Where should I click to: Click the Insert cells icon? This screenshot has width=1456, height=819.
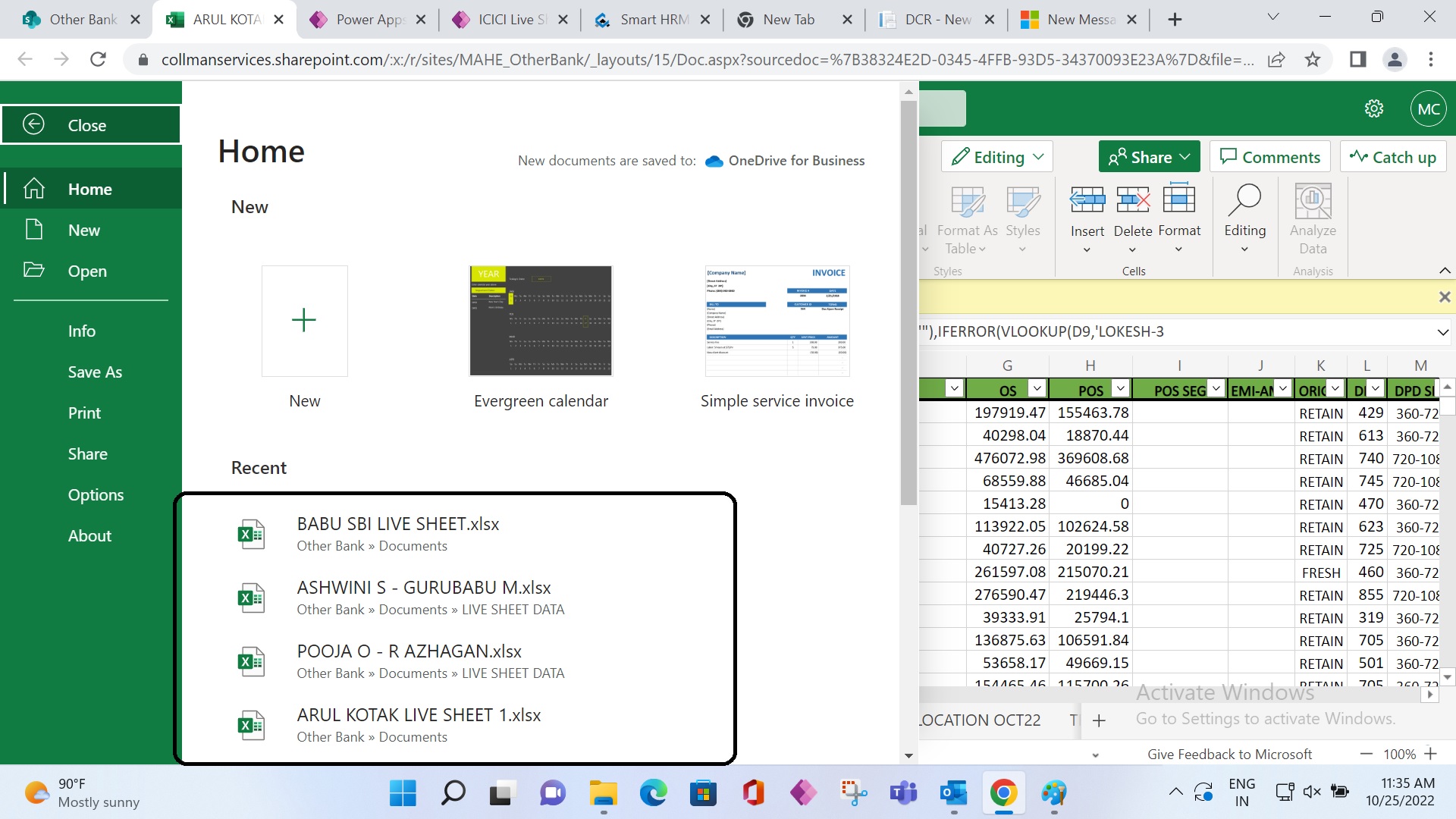[1087, 200]
